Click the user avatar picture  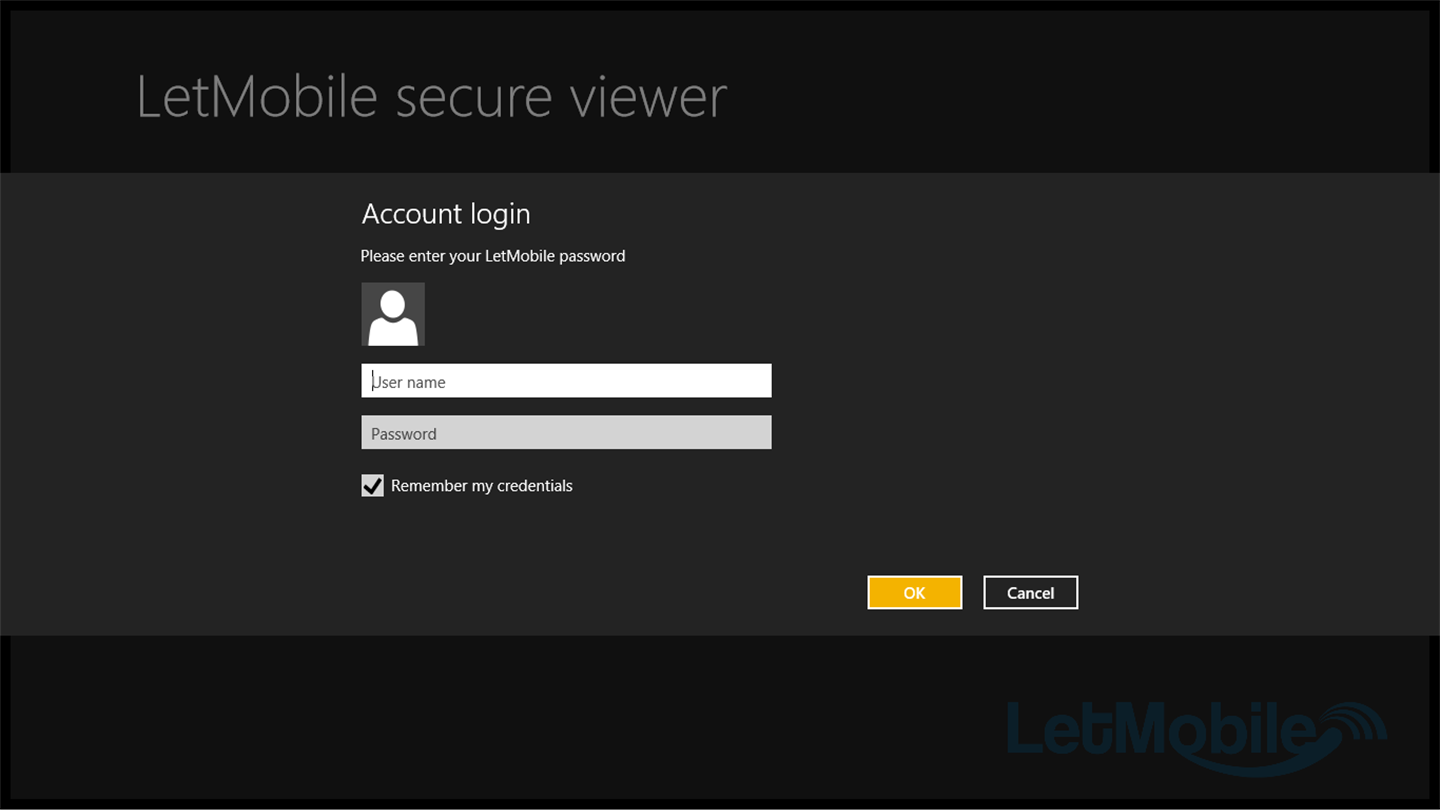tap(393, 314)
